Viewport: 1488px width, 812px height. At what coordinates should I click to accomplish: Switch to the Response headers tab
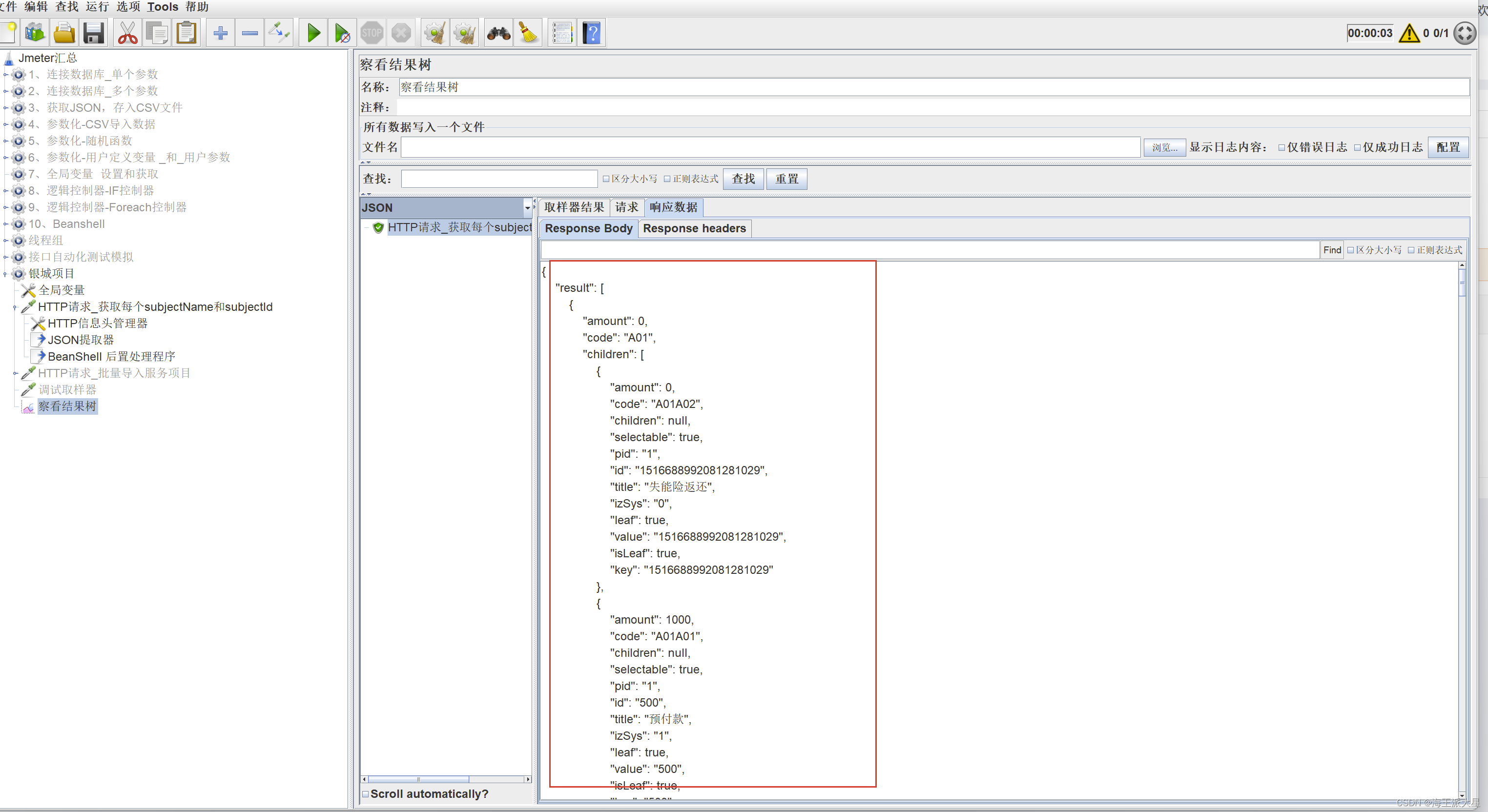point(694,229)
